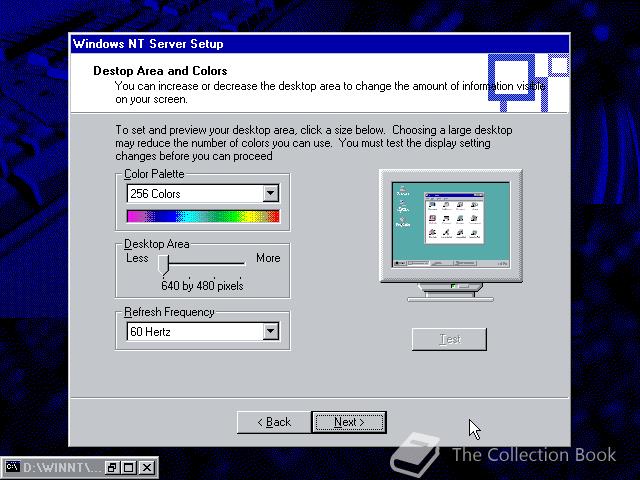
Task: Click the Test button
Action: (449, 339)
